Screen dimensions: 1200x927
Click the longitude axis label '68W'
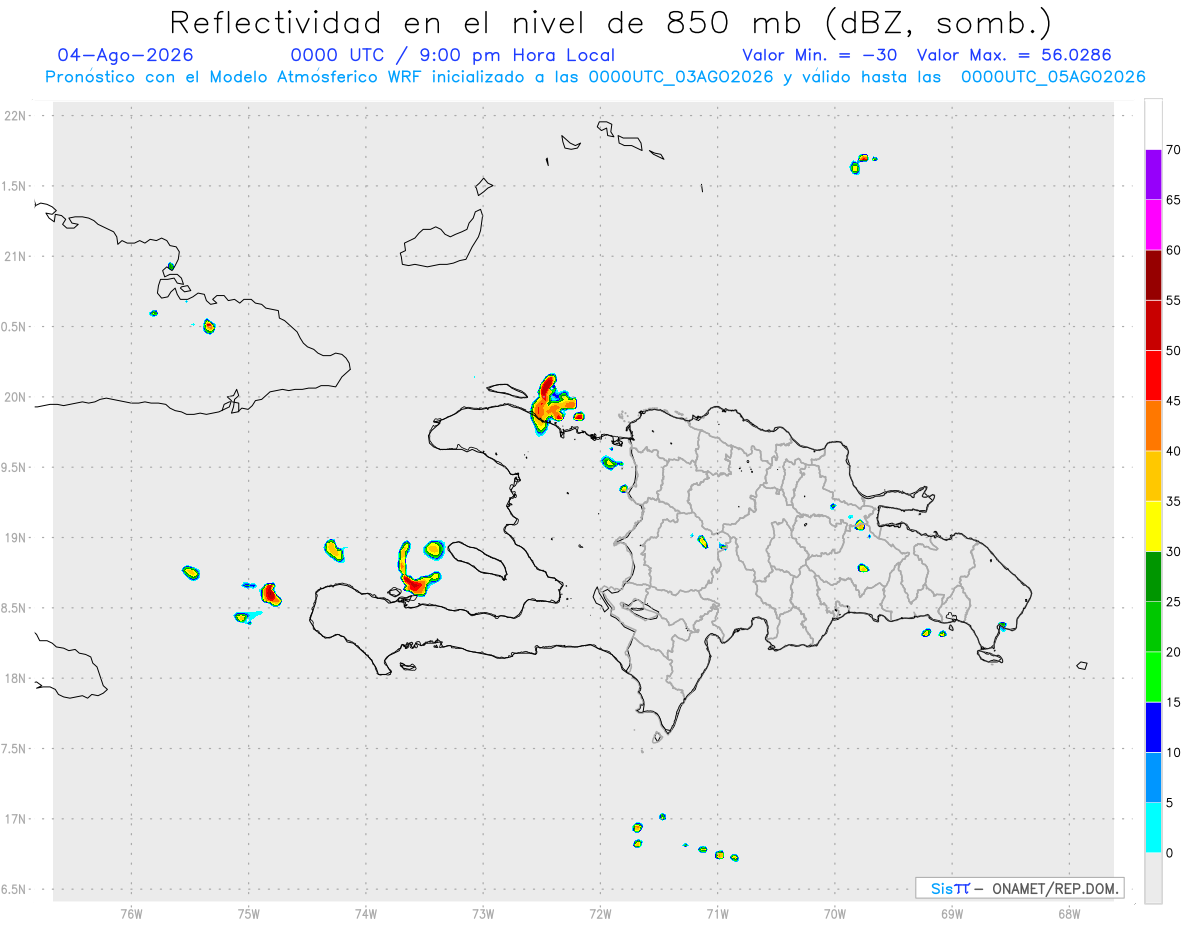(x=1068, y=913)
